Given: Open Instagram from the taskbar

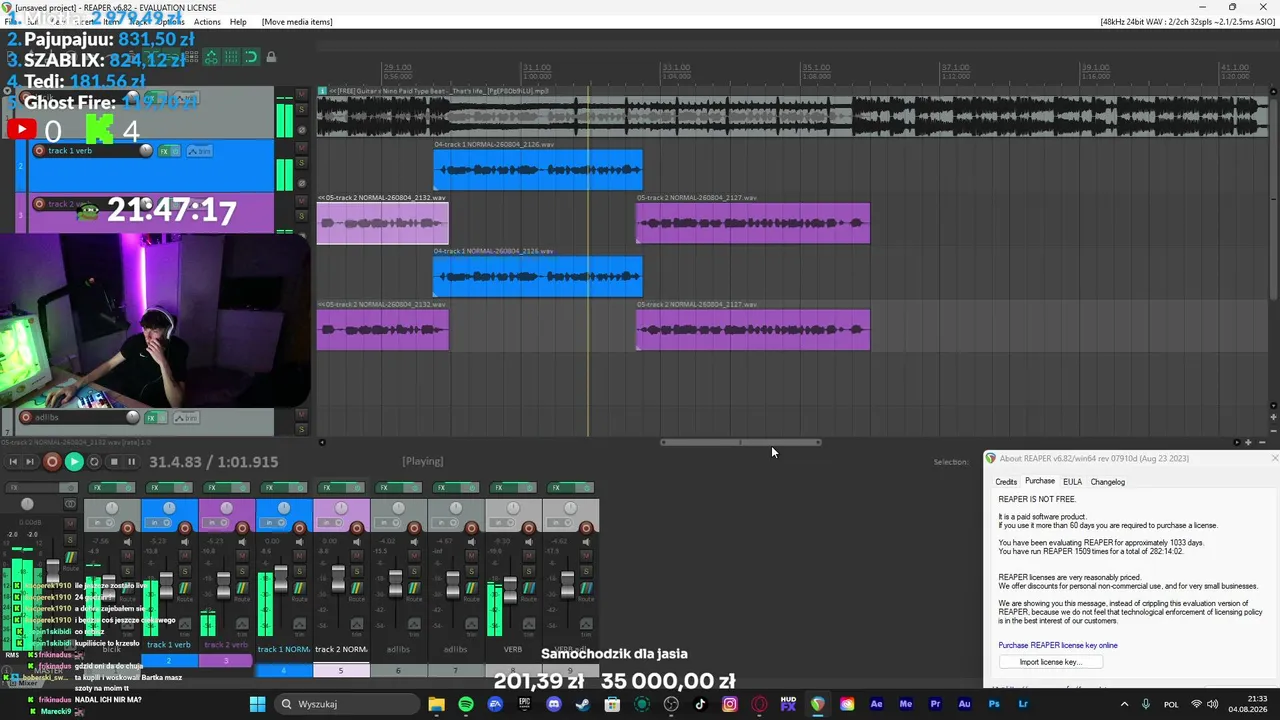Looking at the screenshot, I should (730, 704).
